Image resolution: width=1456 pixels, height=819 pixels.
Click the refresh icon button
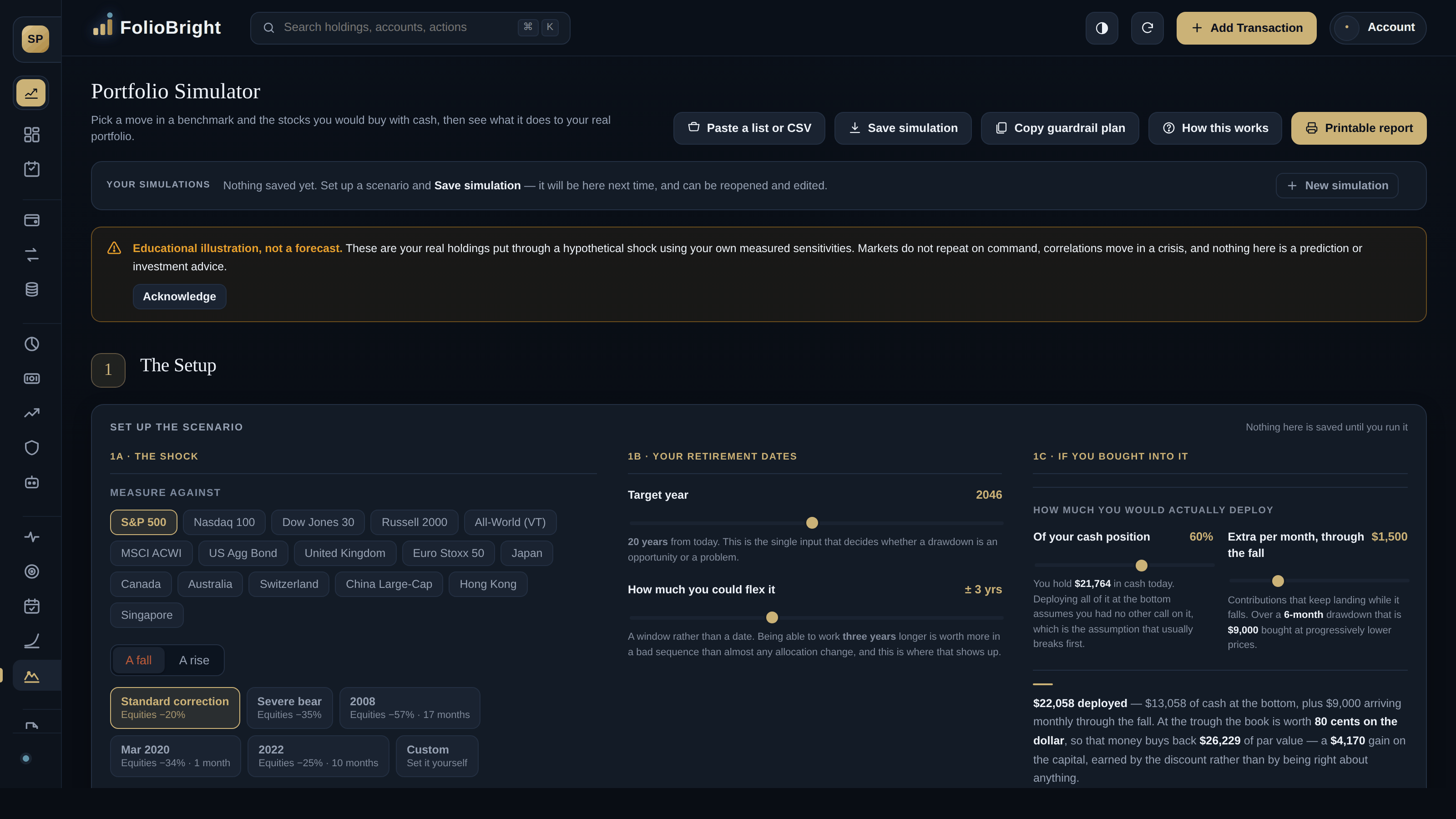1147,28
